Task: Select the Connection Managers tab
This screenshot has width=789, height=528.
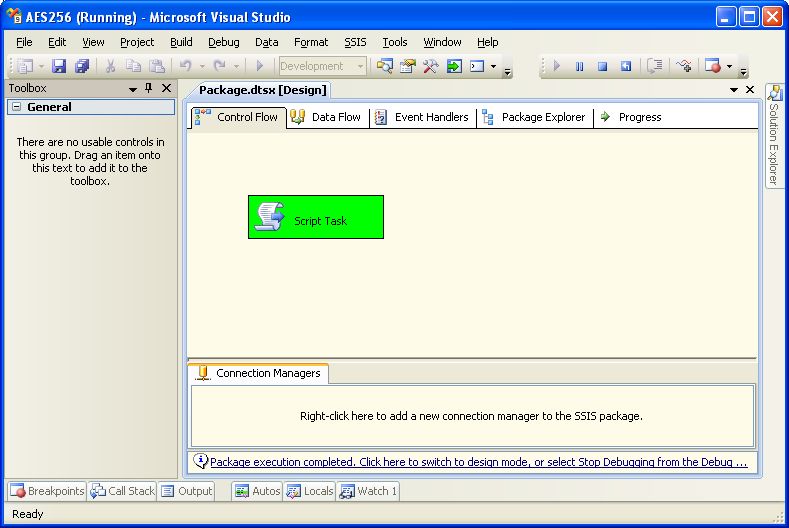Action: tap(259, 373)
